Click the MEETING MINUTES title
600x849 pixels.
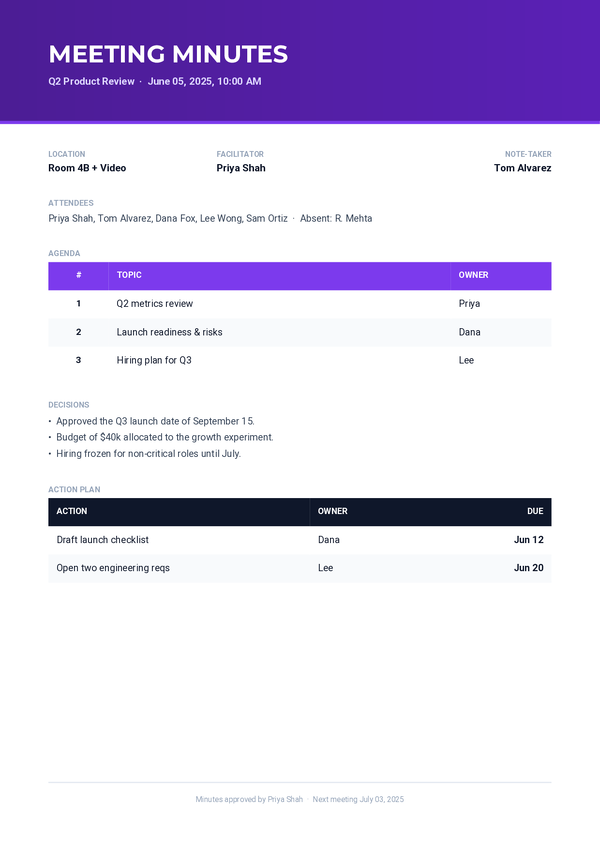[168, 54]
